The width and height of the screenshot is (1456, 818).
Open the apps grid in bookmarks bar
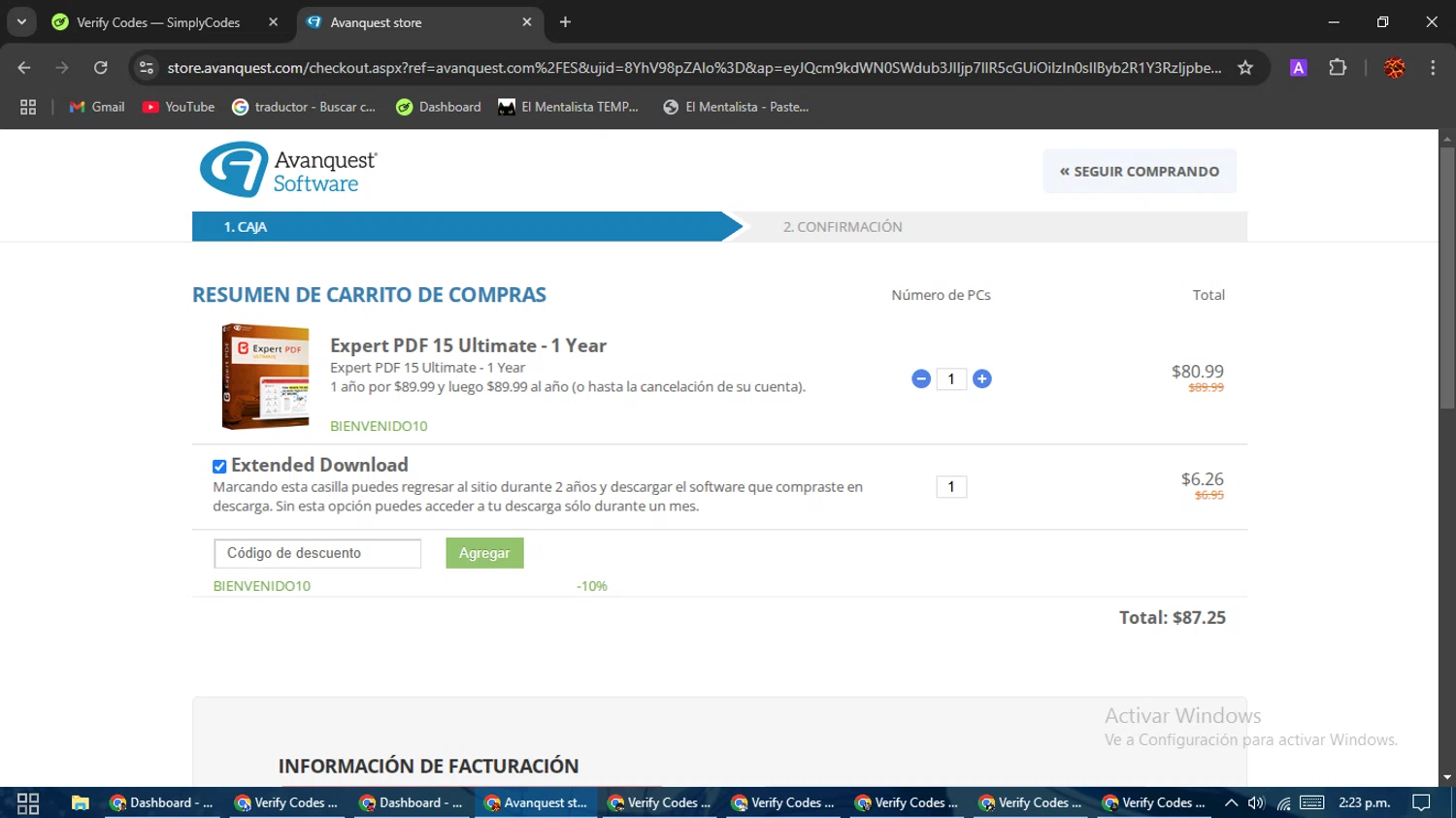(28, 107)
